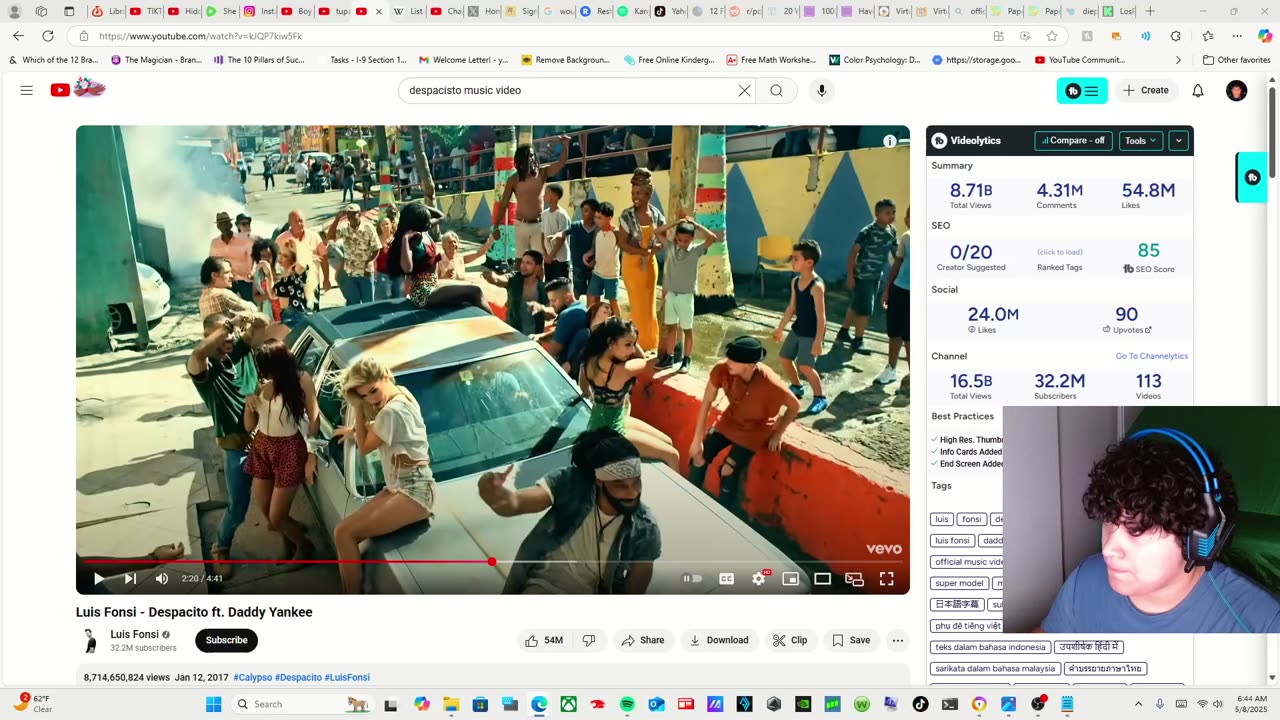
Task: Select "sarikata dalam bahasa malaysia" tag
Action: click(x=995, y=668)
